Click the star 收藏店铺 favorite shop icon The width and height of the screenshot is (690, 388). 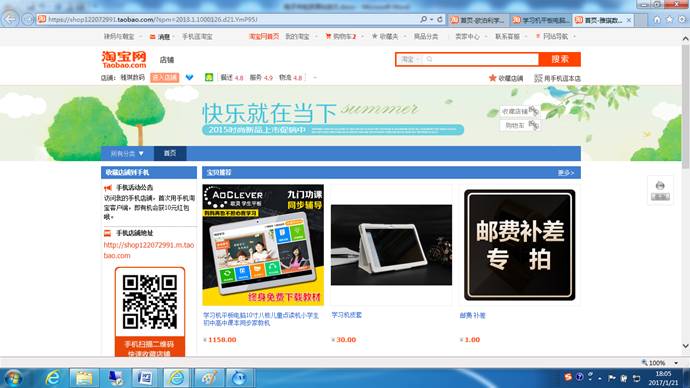click(492, 78)
